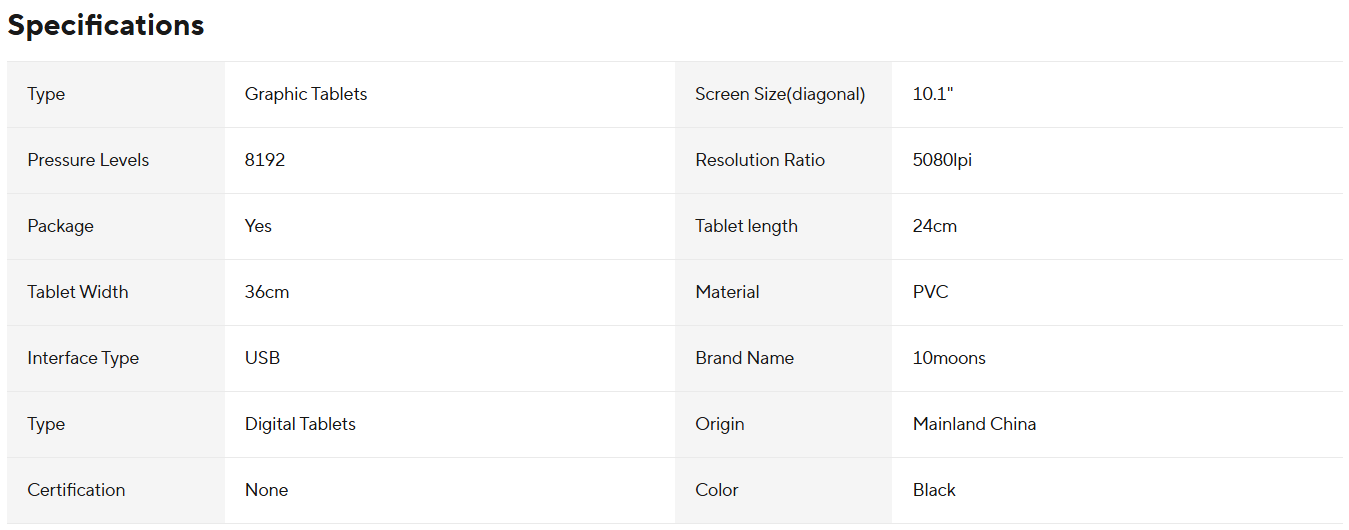Click the PVC material value
The height and width of the screenshot is (530, 1349).
(x=930, y=292)
